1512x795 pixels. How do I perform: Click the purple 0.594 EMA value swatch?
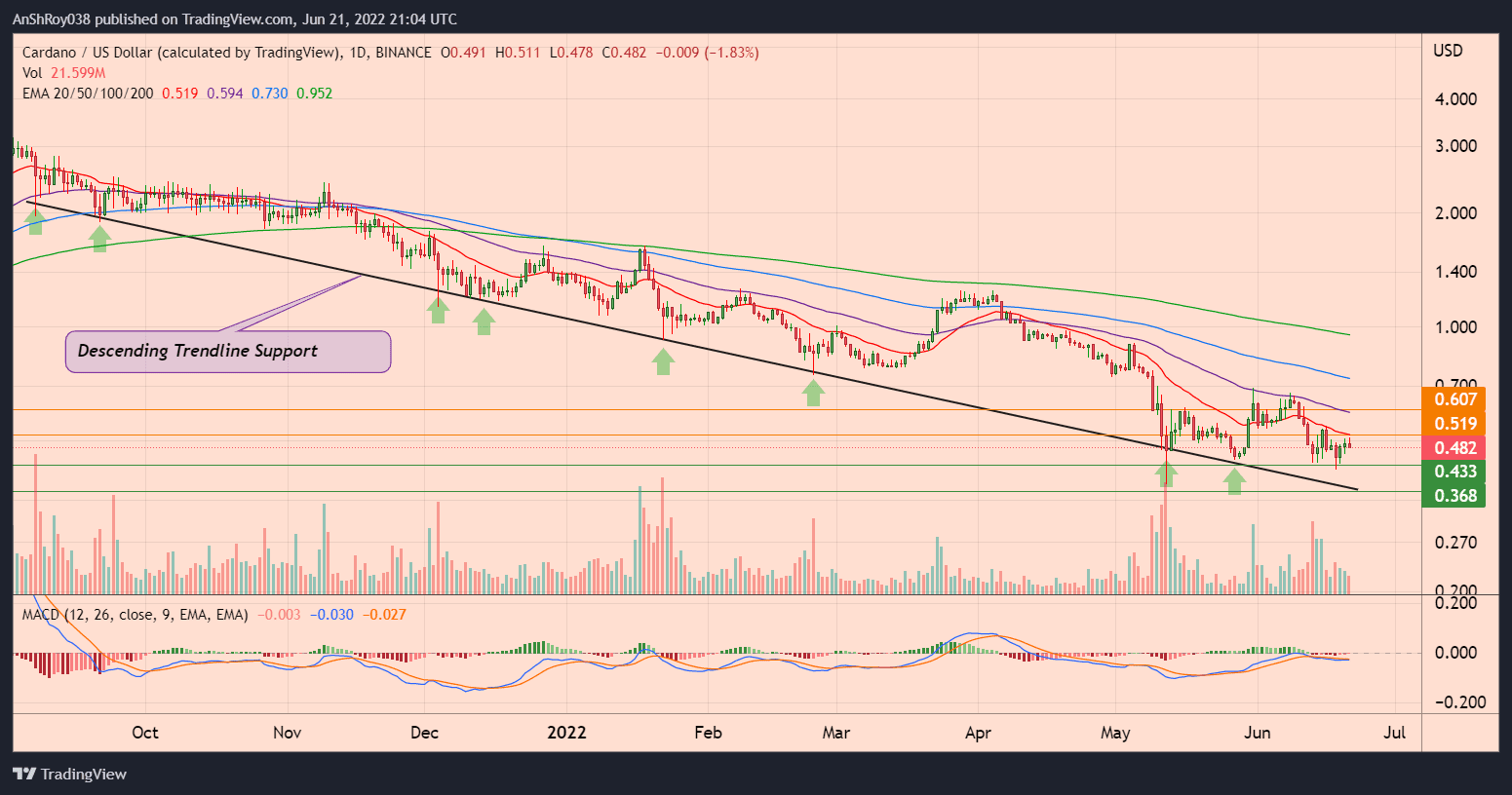coord(224,94)
